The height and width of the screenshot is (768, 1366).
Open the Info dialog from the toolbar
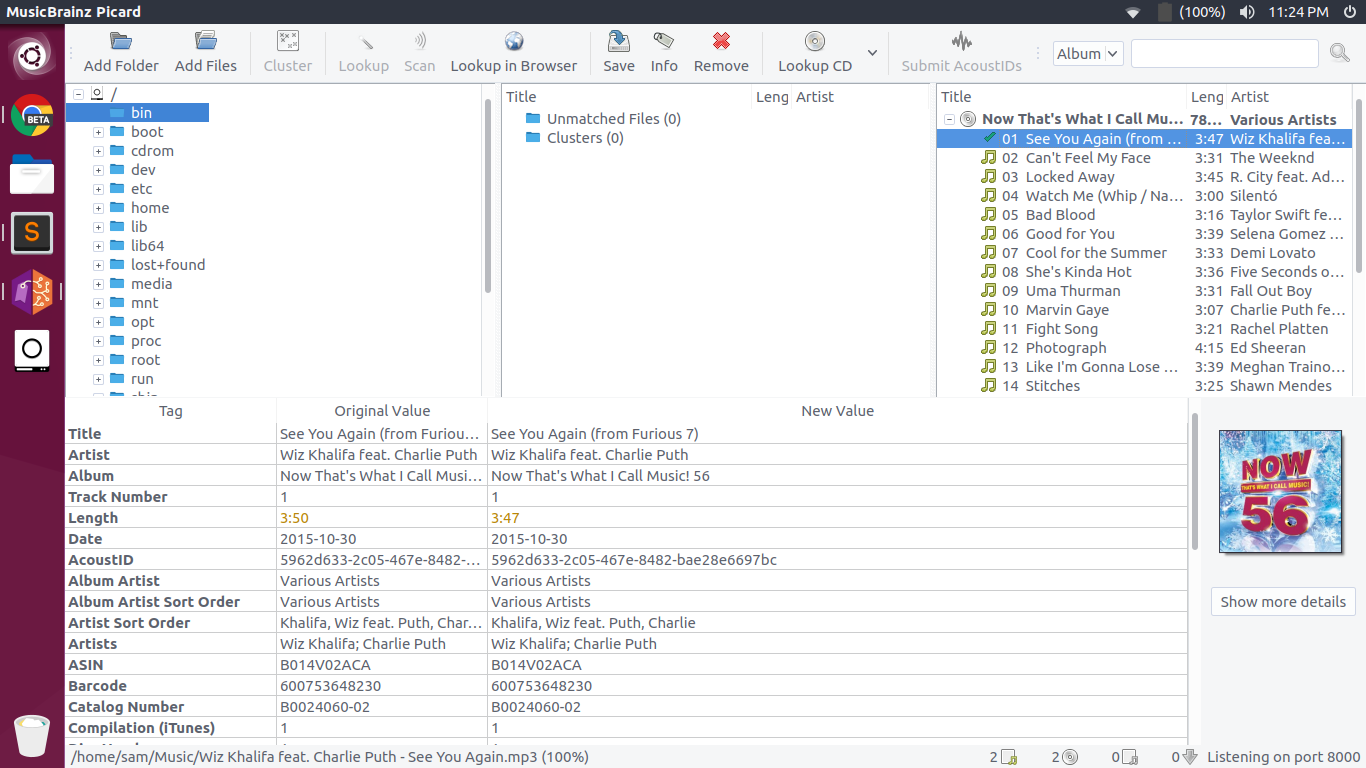coord(663,42)
